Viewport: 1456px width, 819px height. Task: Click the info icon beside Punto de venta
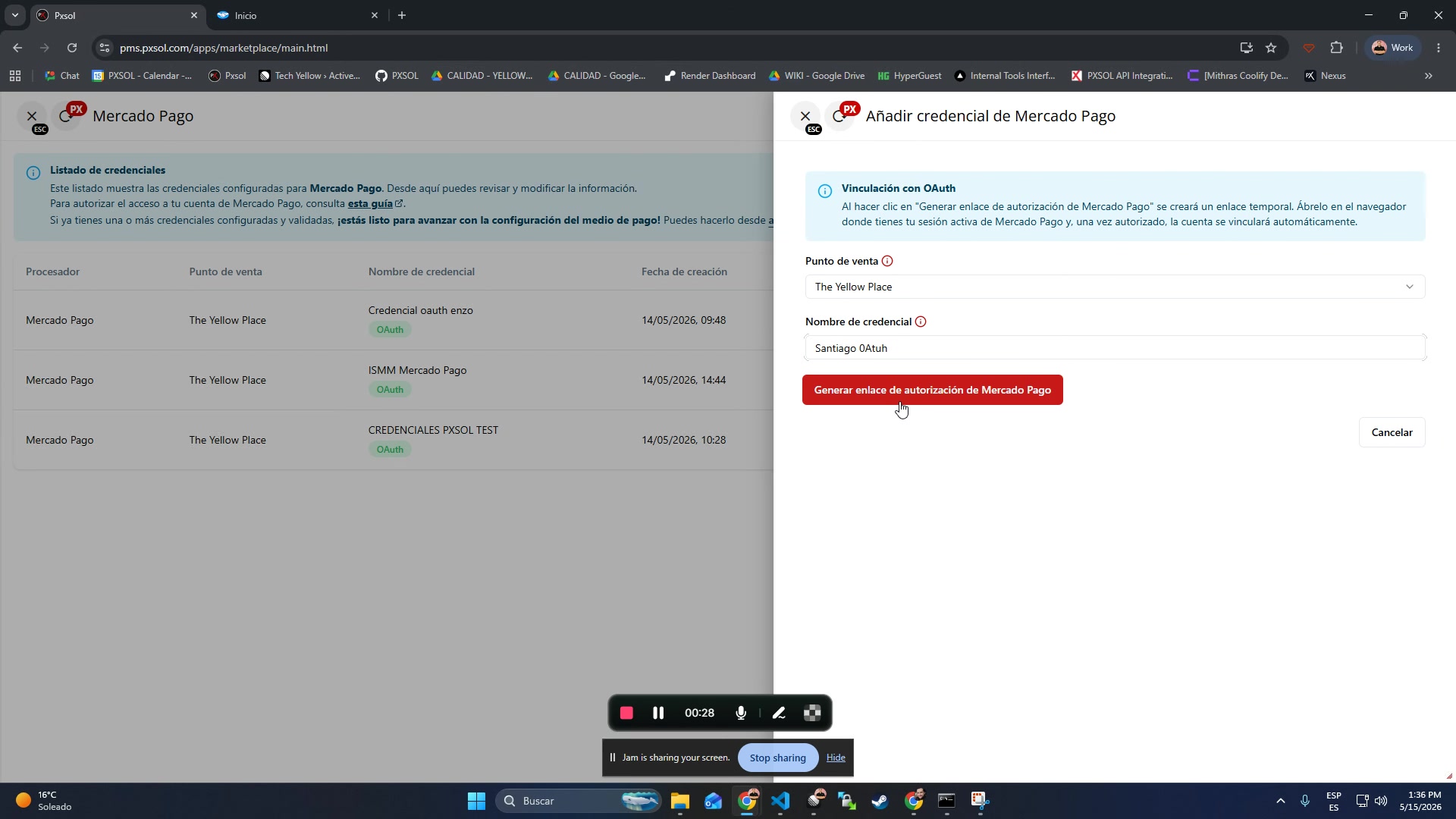(x=887, y=261)
